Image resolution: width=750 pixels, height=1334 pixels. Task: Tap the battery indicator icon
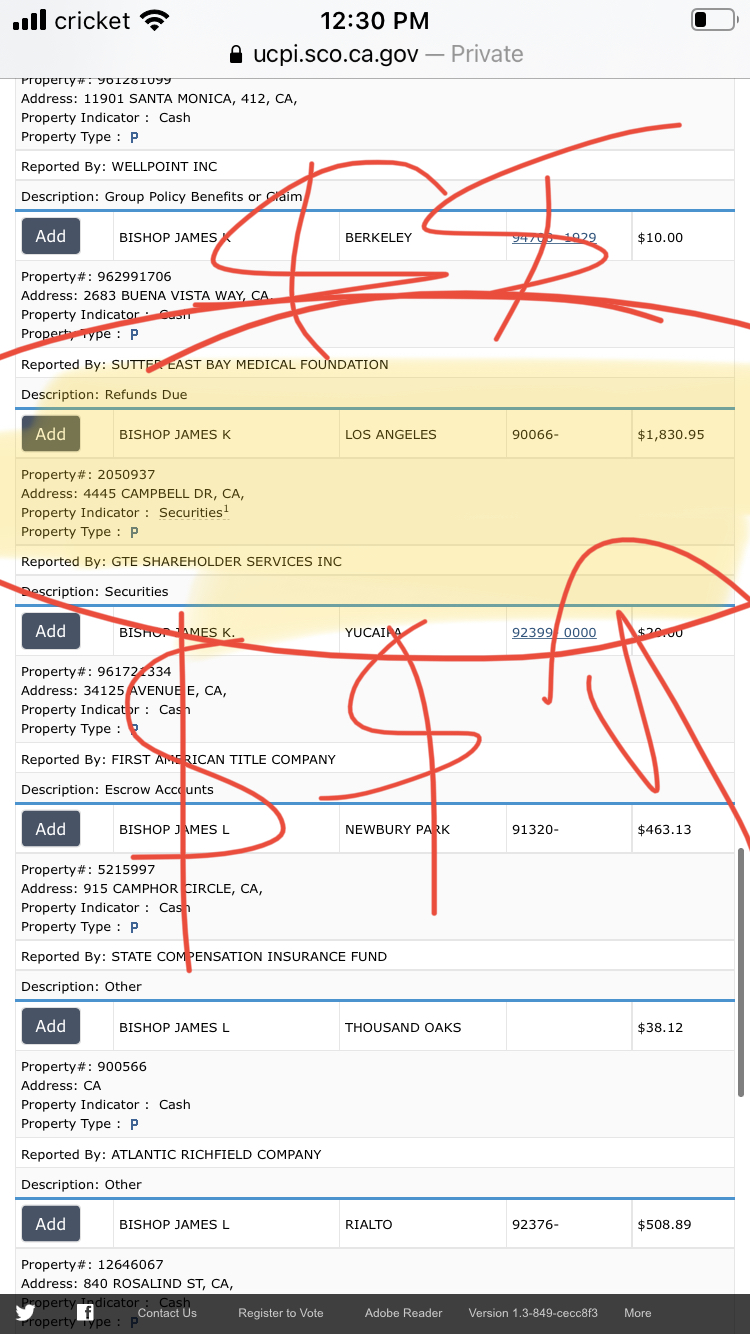tap(713, 20)
